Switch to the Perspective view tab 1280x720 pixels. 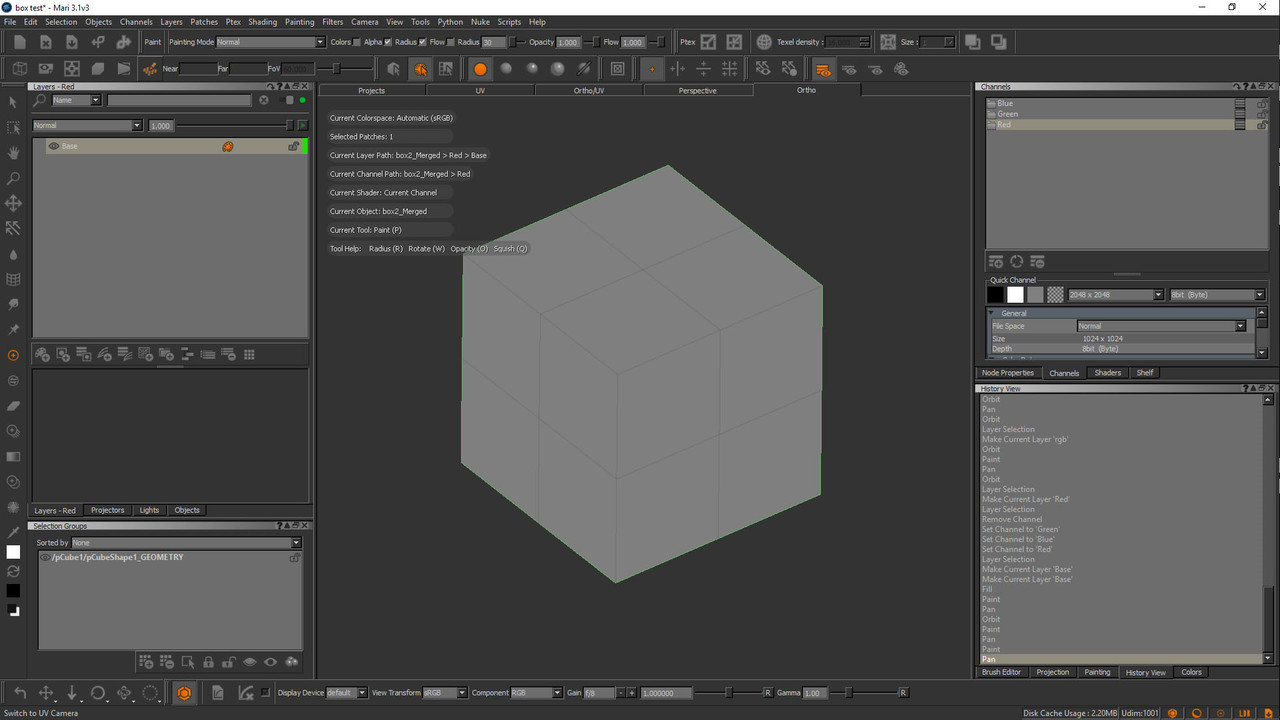click(x=697, y=90)
